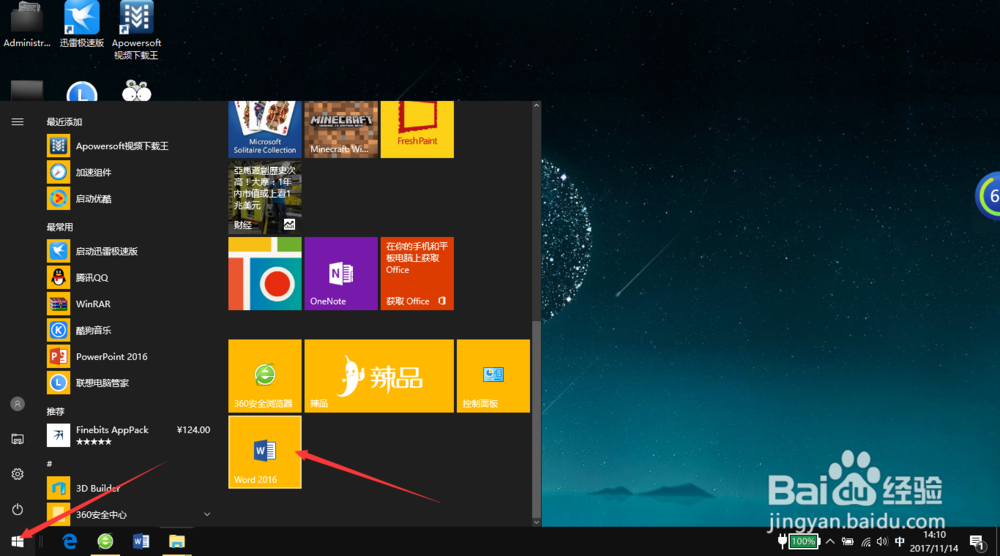Screen dimensions: 1000x556
Task: Open the Administrator desktop icon
Action: click(27, 25)
